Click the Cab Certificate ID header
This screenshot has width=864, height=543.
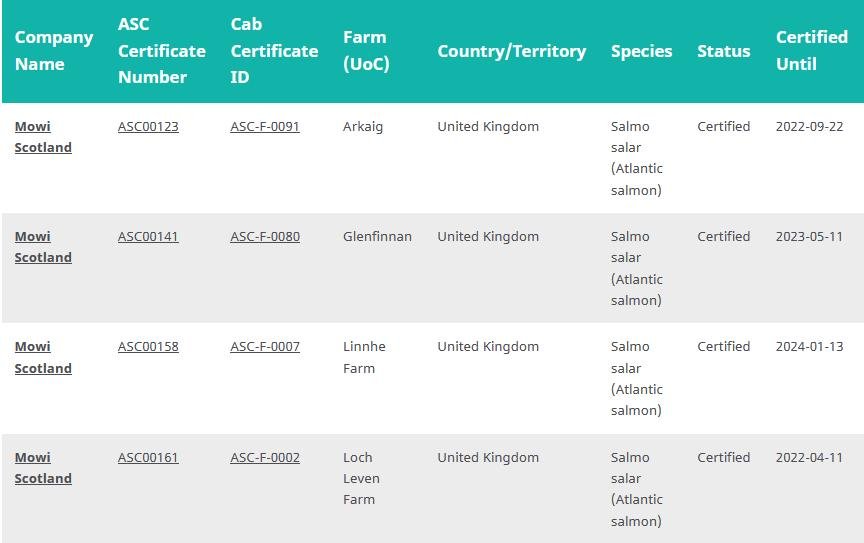tap(274, 51)
